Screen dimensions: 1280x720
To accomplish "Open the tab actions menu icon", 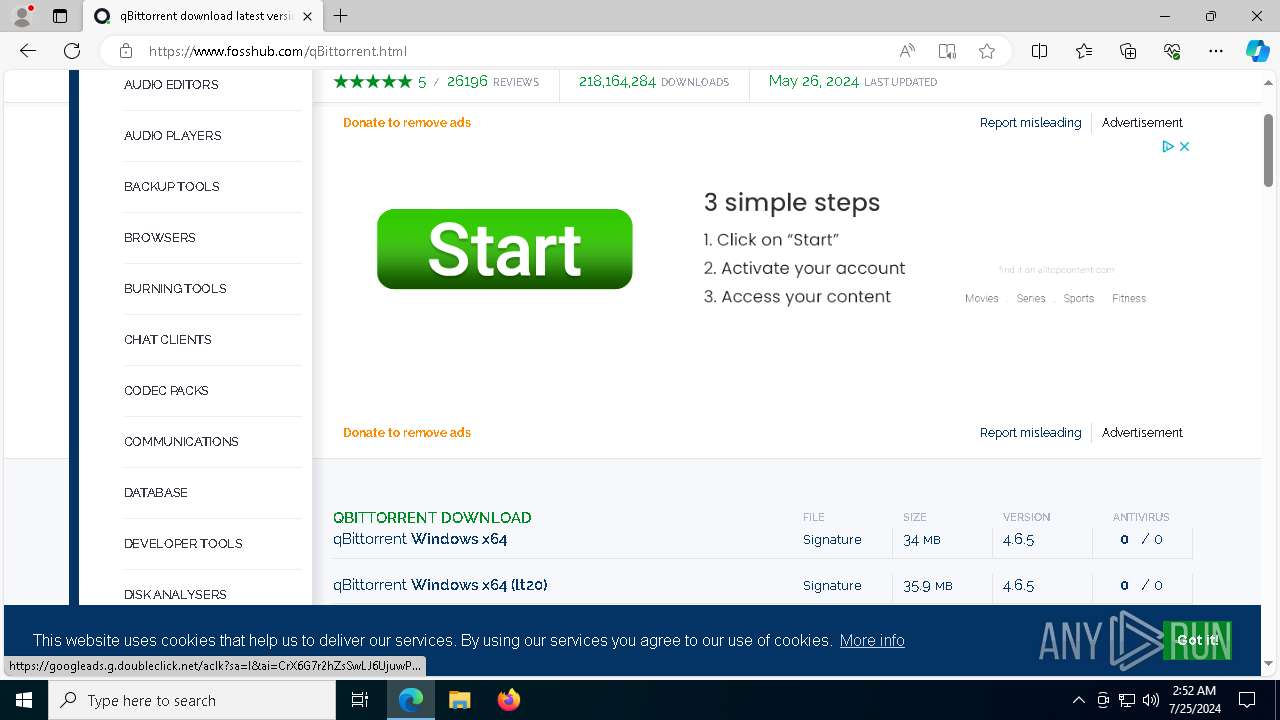I will 60,16.
